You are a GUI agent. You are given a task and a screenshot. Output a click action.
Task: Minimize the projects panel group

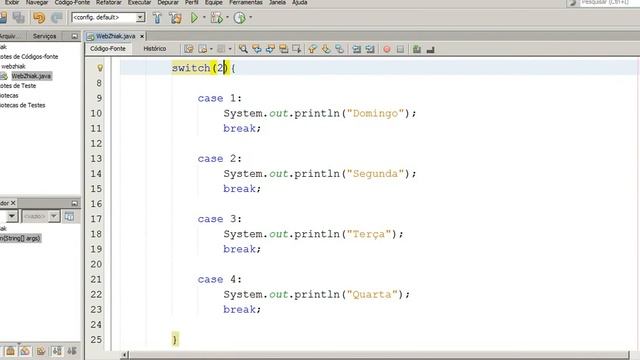click(x=74, y=36)
